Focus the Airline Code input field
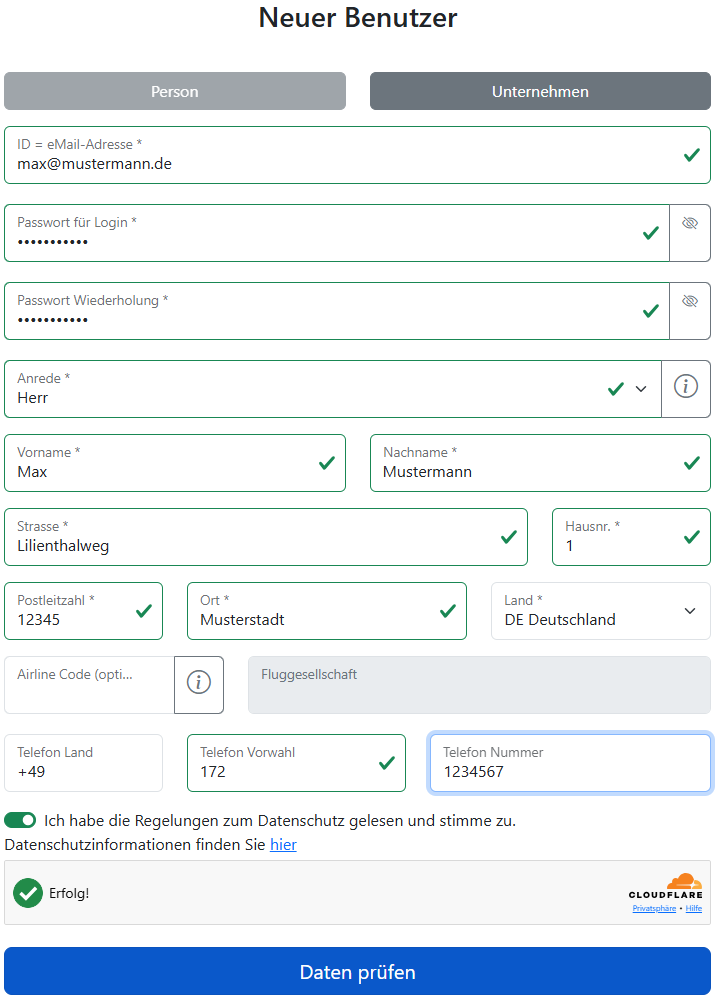Screen dimensions: 717x1000 [90, 685]
